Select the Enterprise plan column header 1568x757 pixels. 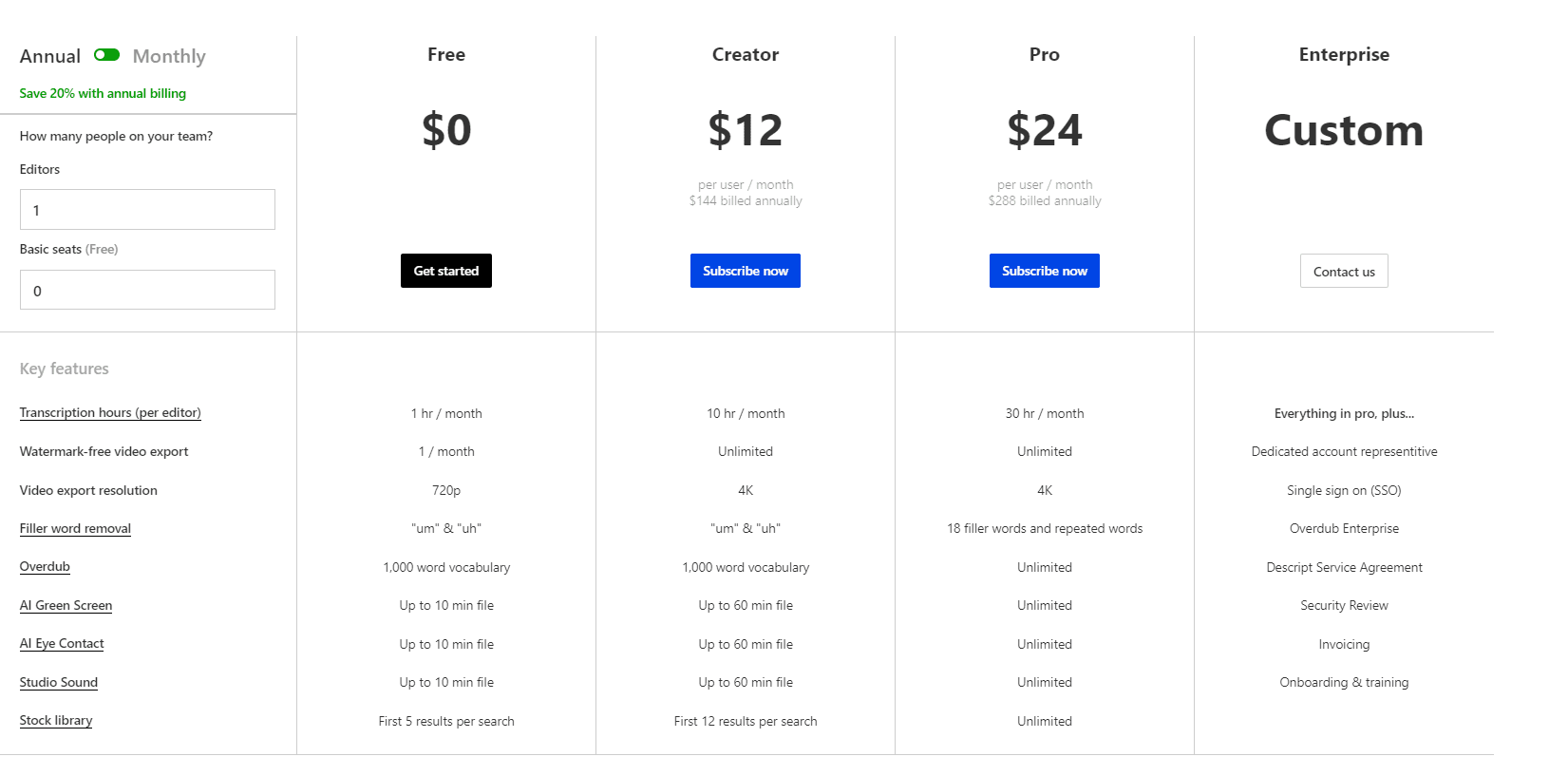coord(1343,55)
